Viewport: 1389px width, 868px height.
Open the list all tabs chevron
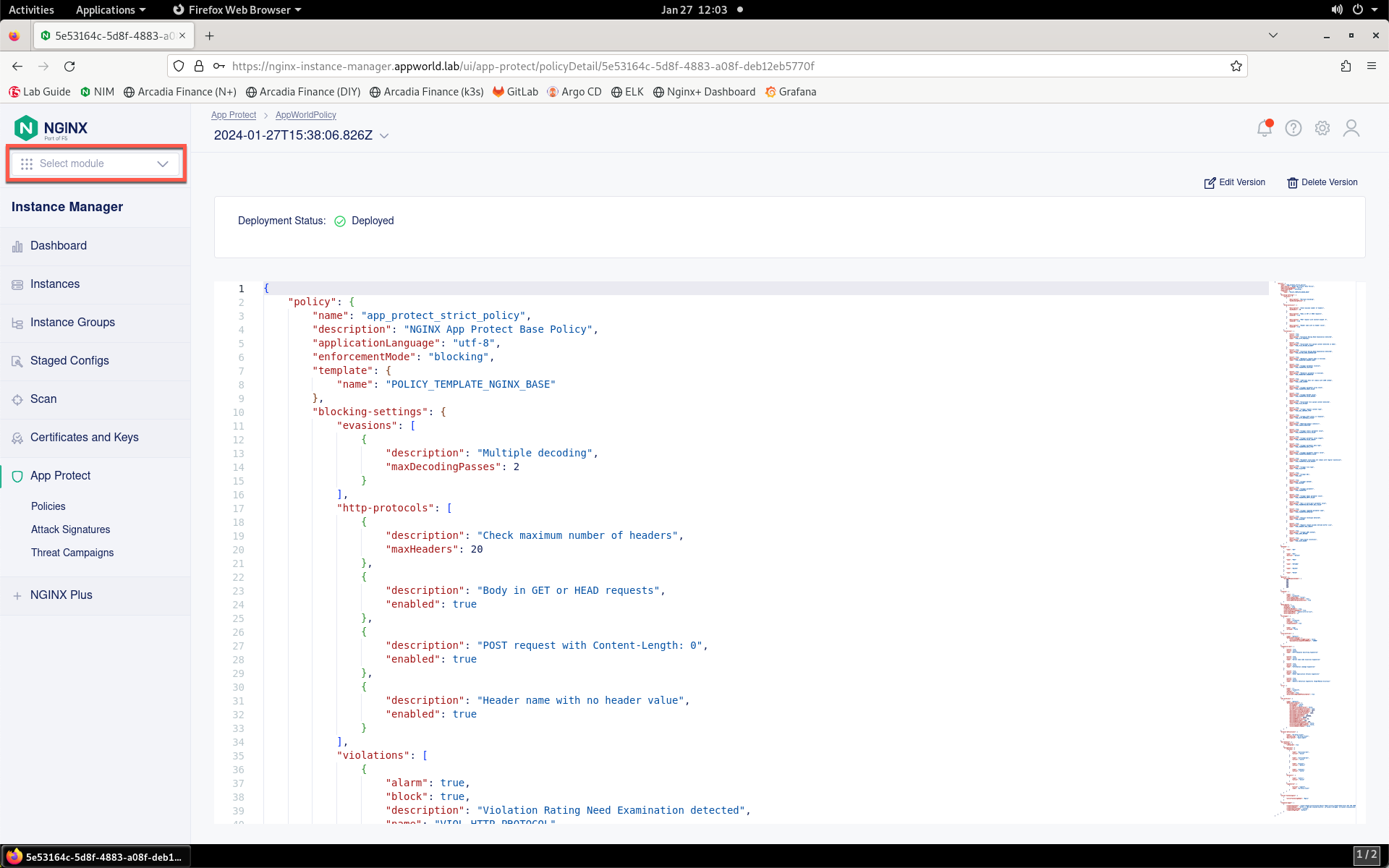[1273, 35]
